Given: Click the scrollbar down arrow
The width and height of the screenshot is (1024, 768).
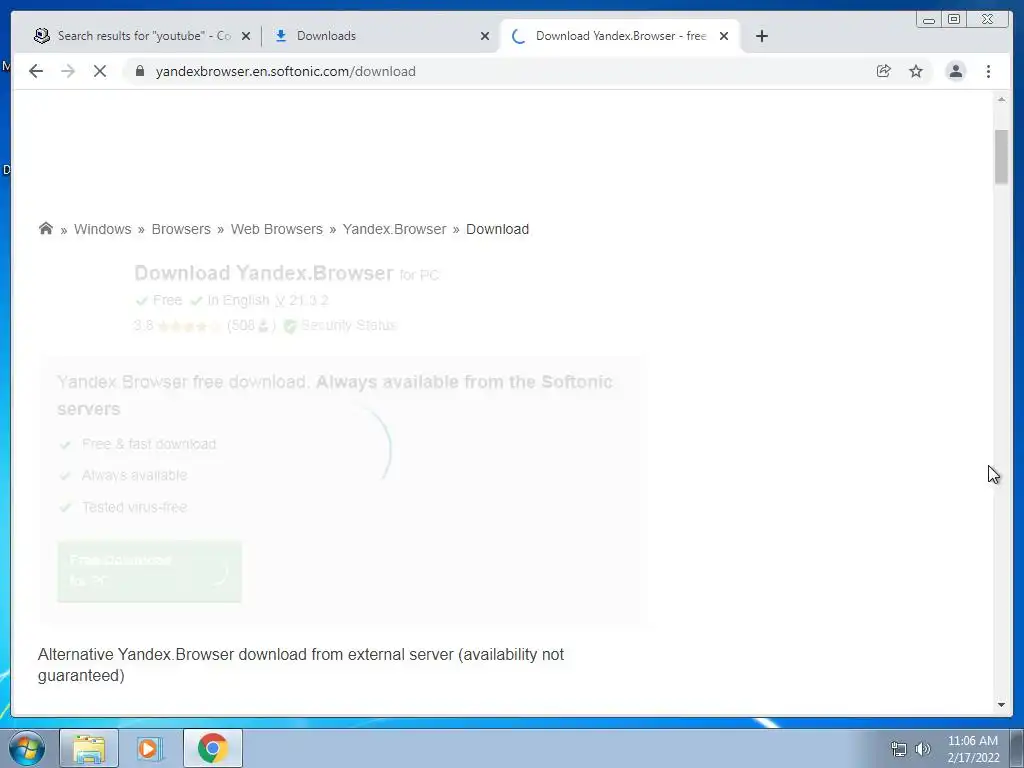Looking at the screenshot, I should click(1001, 705).
